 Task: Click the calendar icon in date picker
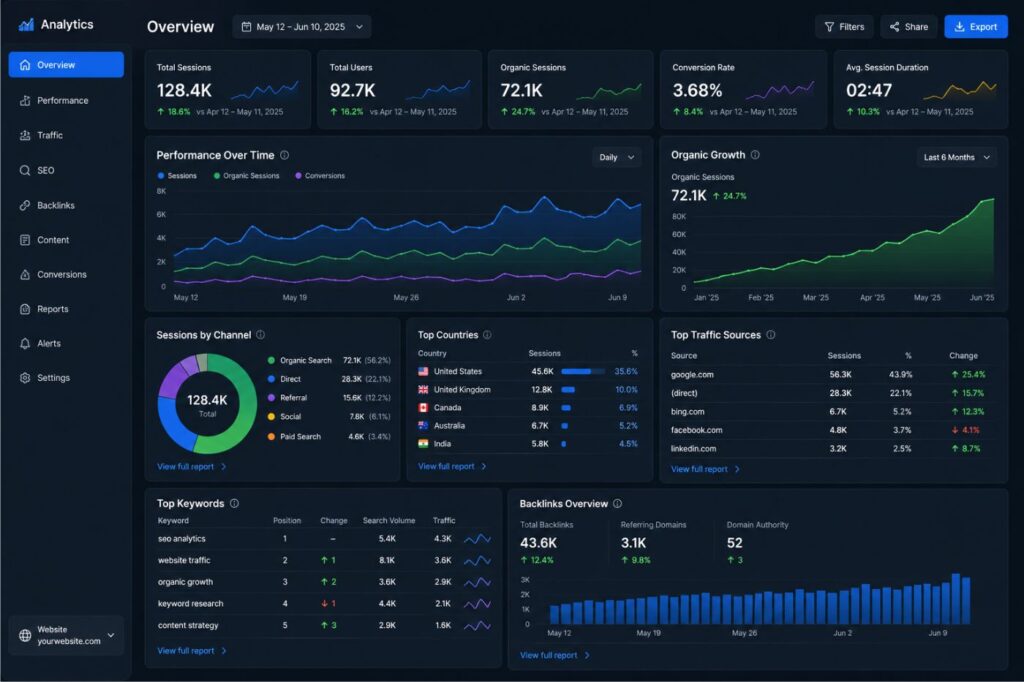[x=246, y=27]
